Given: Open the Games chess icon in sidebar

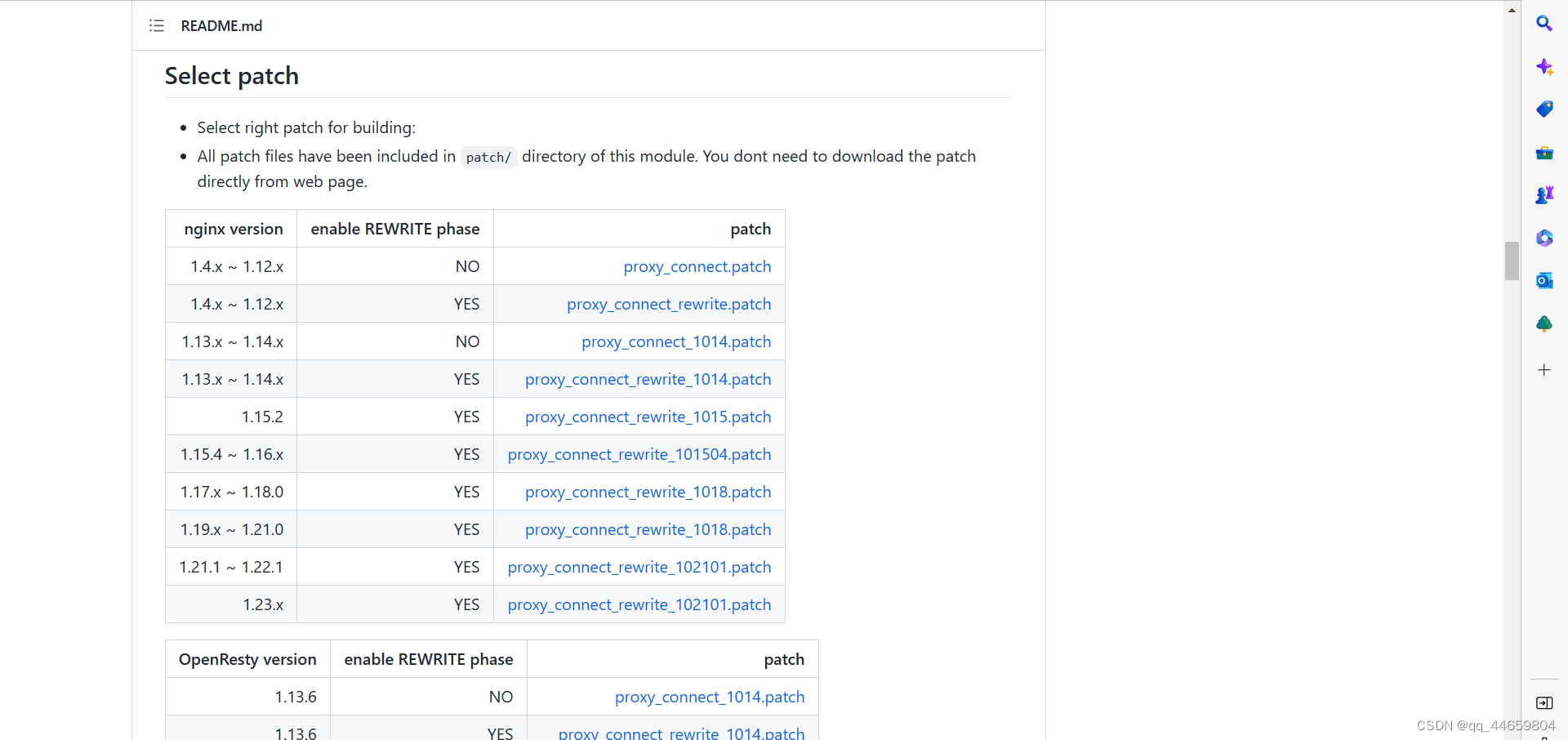Looking at the screenshot, I should point(1543,195).
